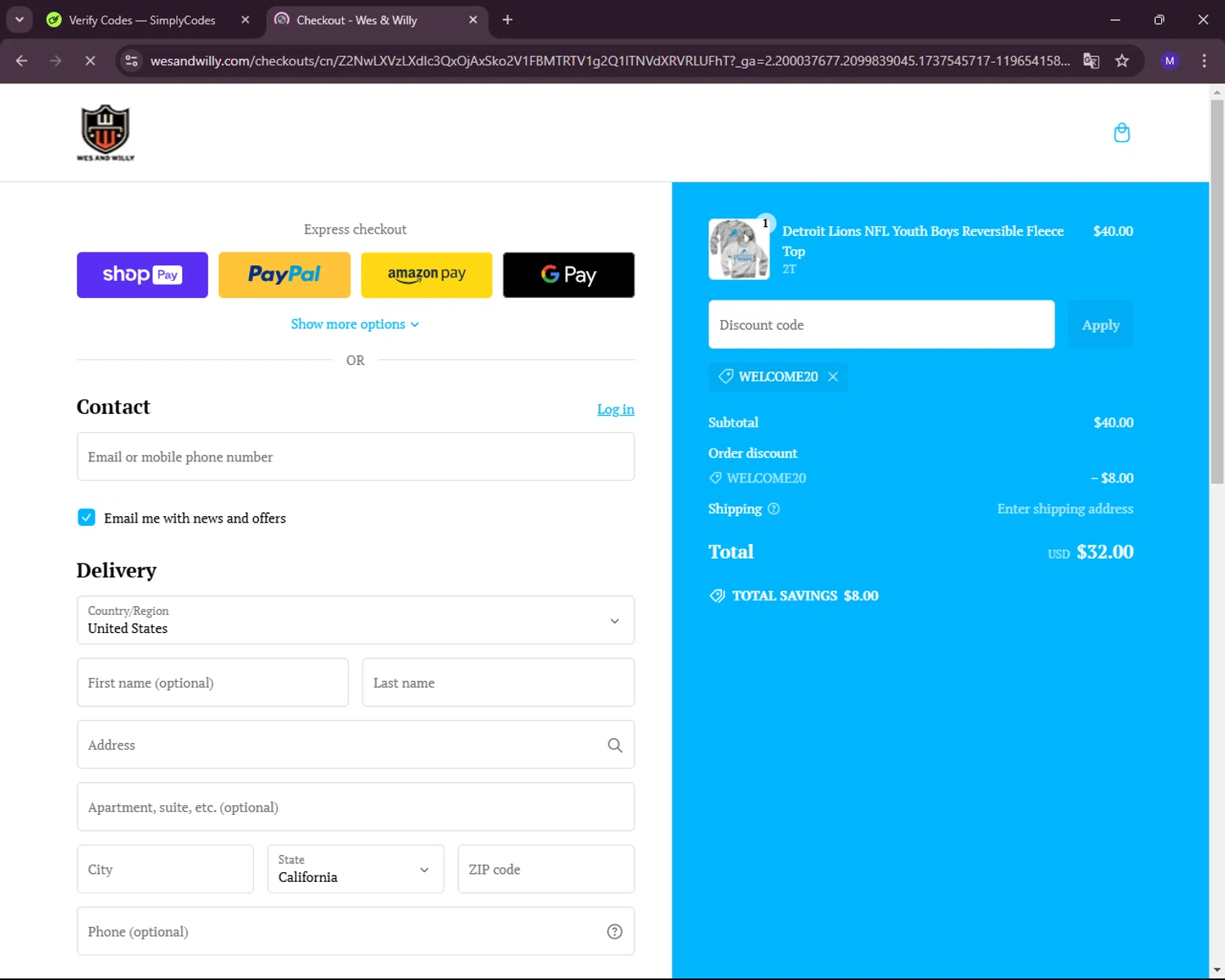Click the Wes and Willy logo
The width and height of the screenshot is (1225, 980).
pos(105,132)
